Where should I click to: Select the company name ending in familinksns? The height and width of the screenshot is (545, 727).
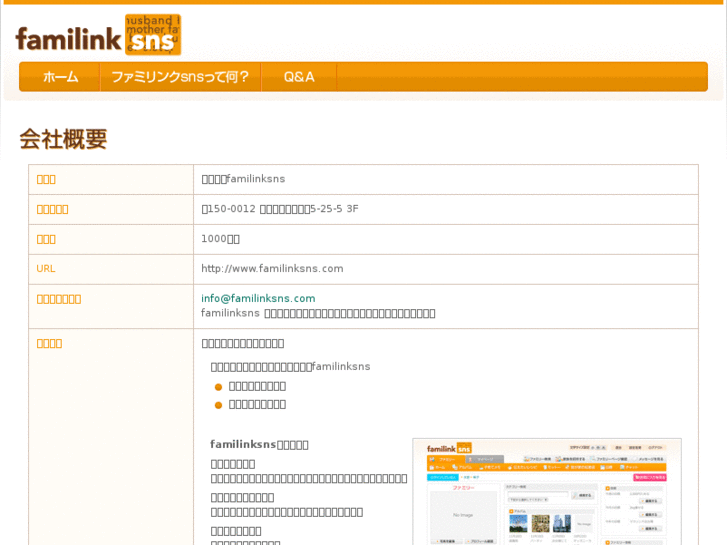click(x=243, y=179)
